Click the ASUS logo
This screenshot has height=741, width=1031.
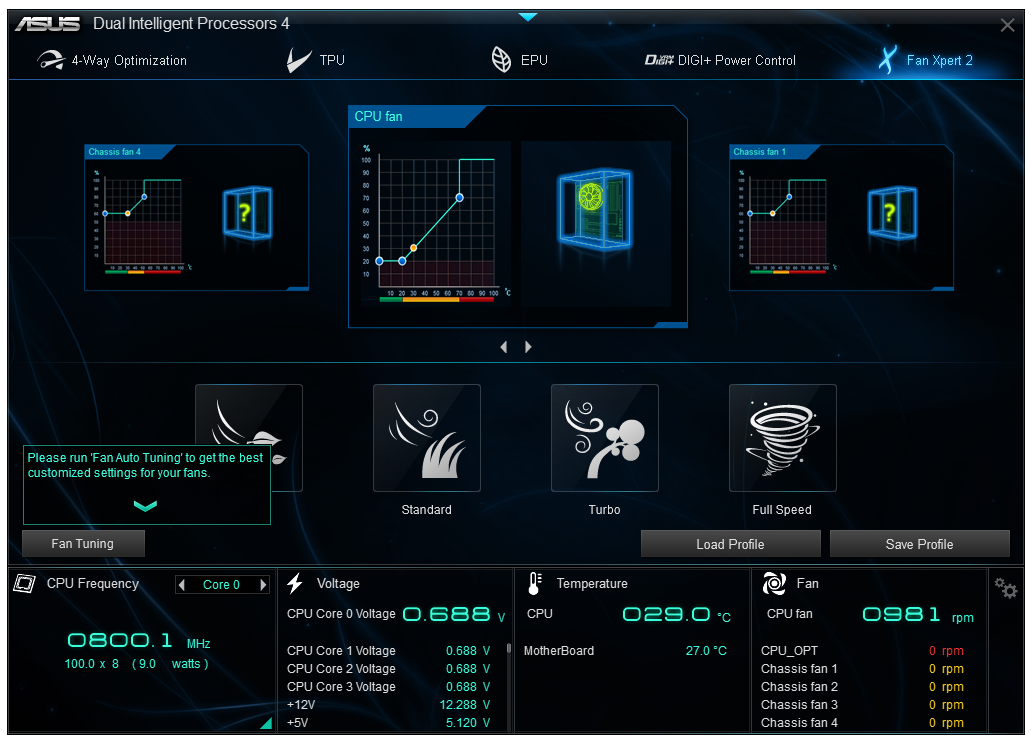[x=47, y=24]
